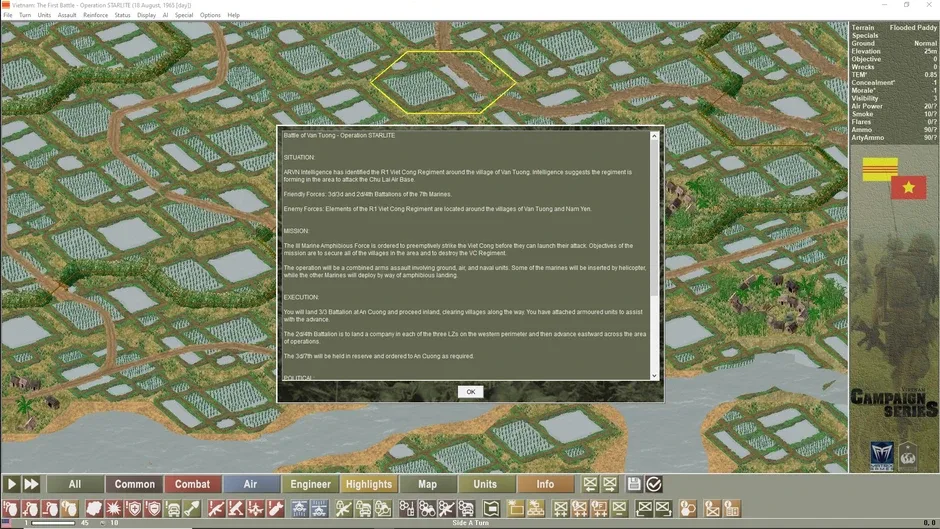Viewport: 940px width, 529px height.
Task: Click the floppy disk save icon
Action: (634, 484)
